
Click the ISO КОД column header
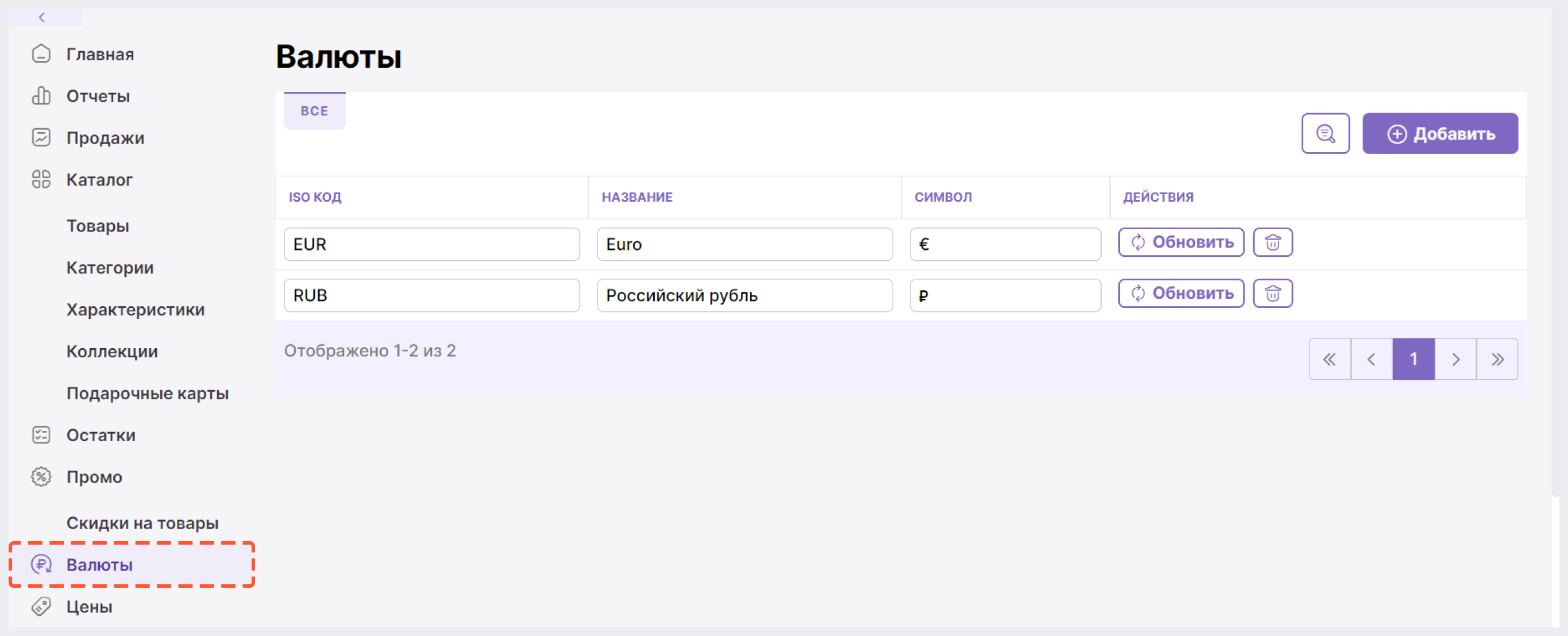click(x=315, y=197)
